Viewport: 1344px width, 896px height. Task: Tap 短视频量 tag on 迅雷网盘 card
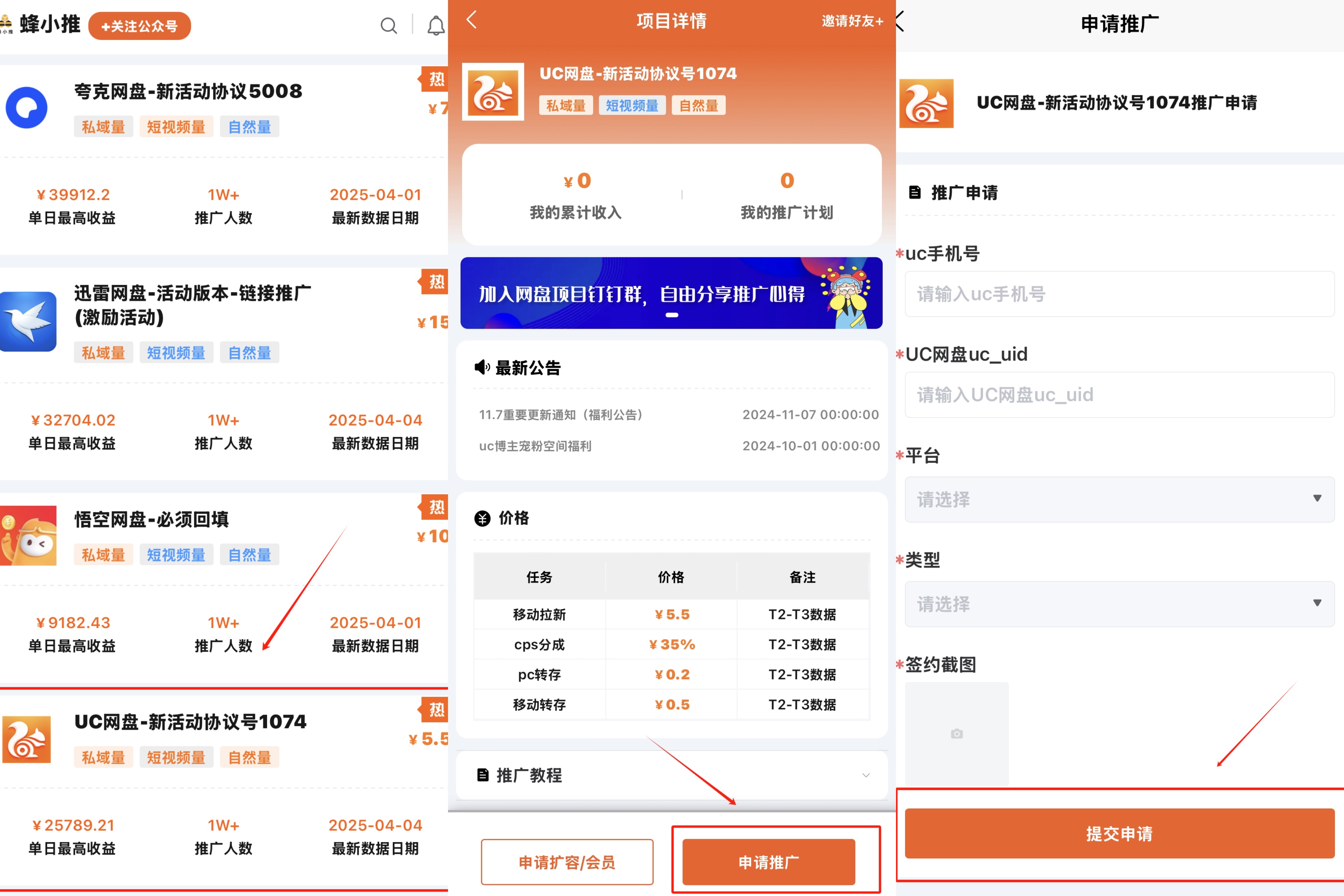pos(176,353)
